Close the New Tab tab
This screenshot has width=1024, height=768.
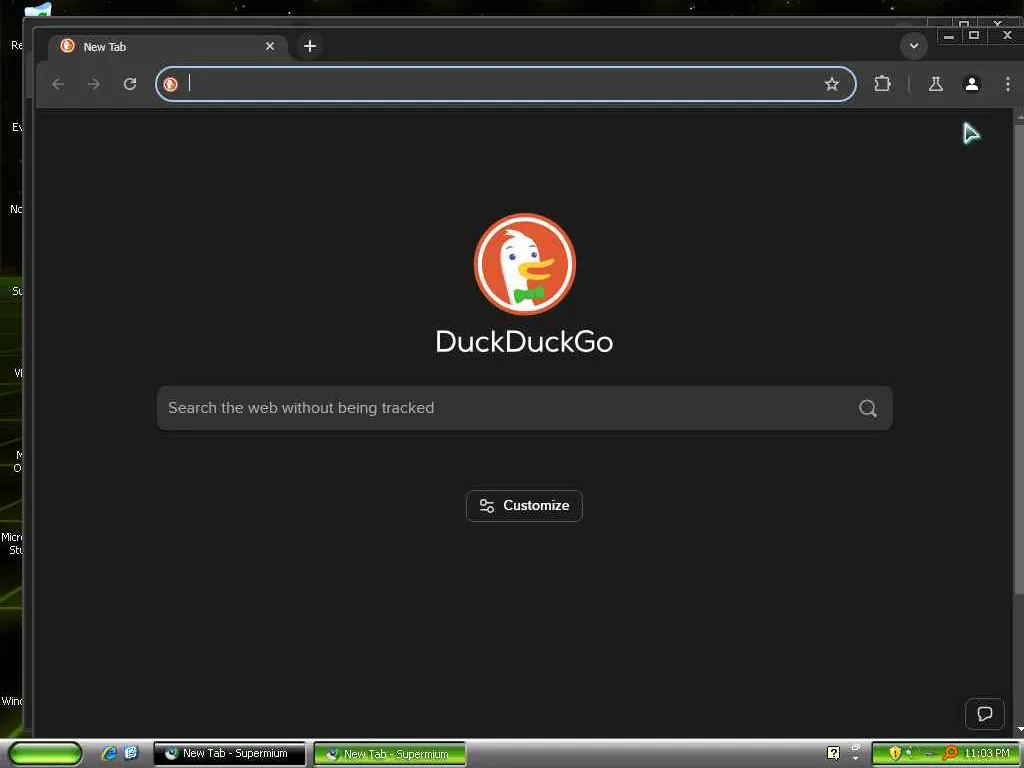point(270,46)
